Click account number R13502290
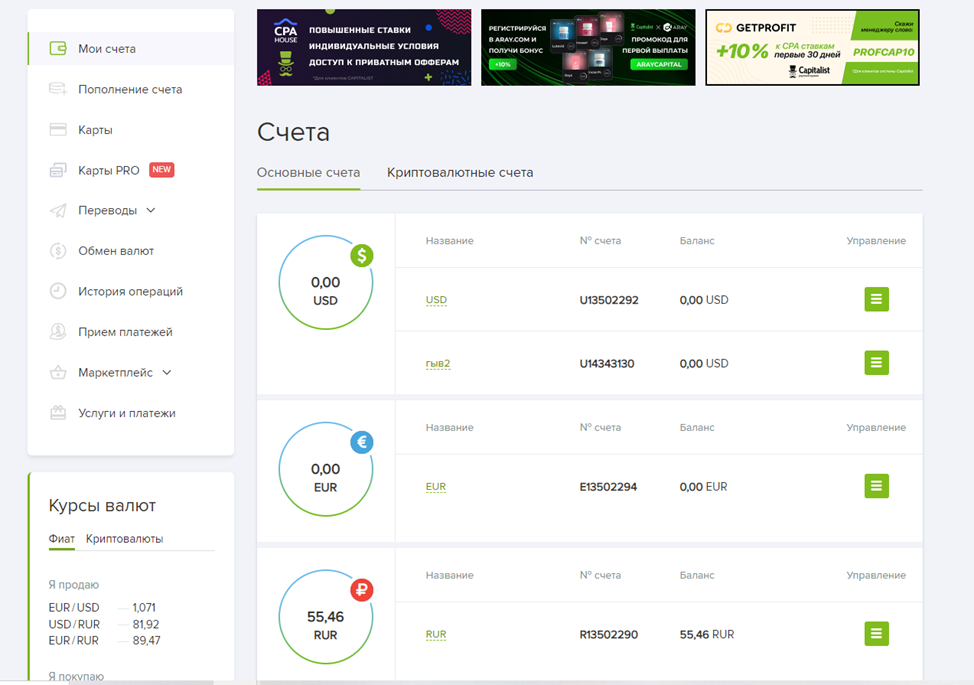 (608, 635)
